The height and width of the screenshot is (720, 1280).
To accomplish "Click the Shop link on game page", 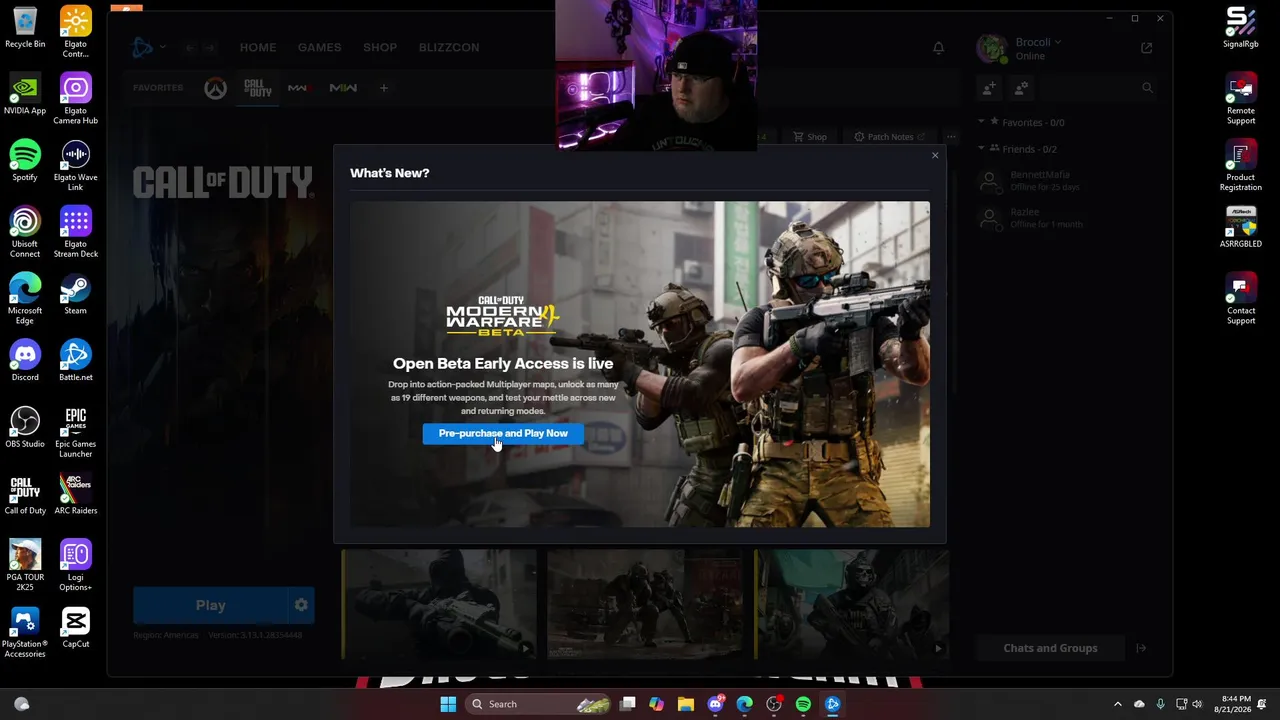I will (810, 137).
